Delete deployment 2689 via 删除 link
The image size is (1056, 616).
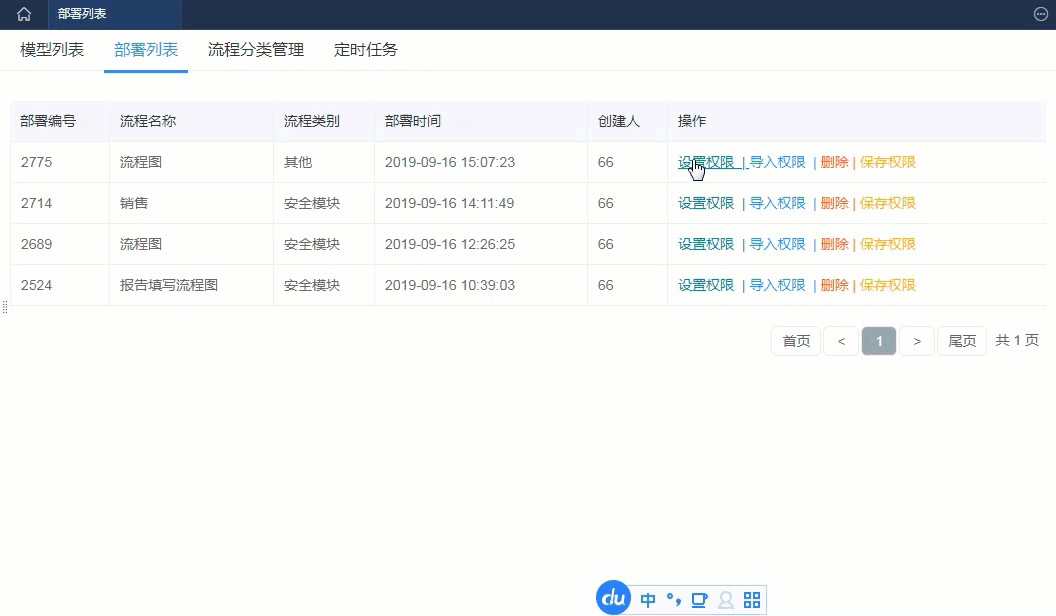[834, 244]
